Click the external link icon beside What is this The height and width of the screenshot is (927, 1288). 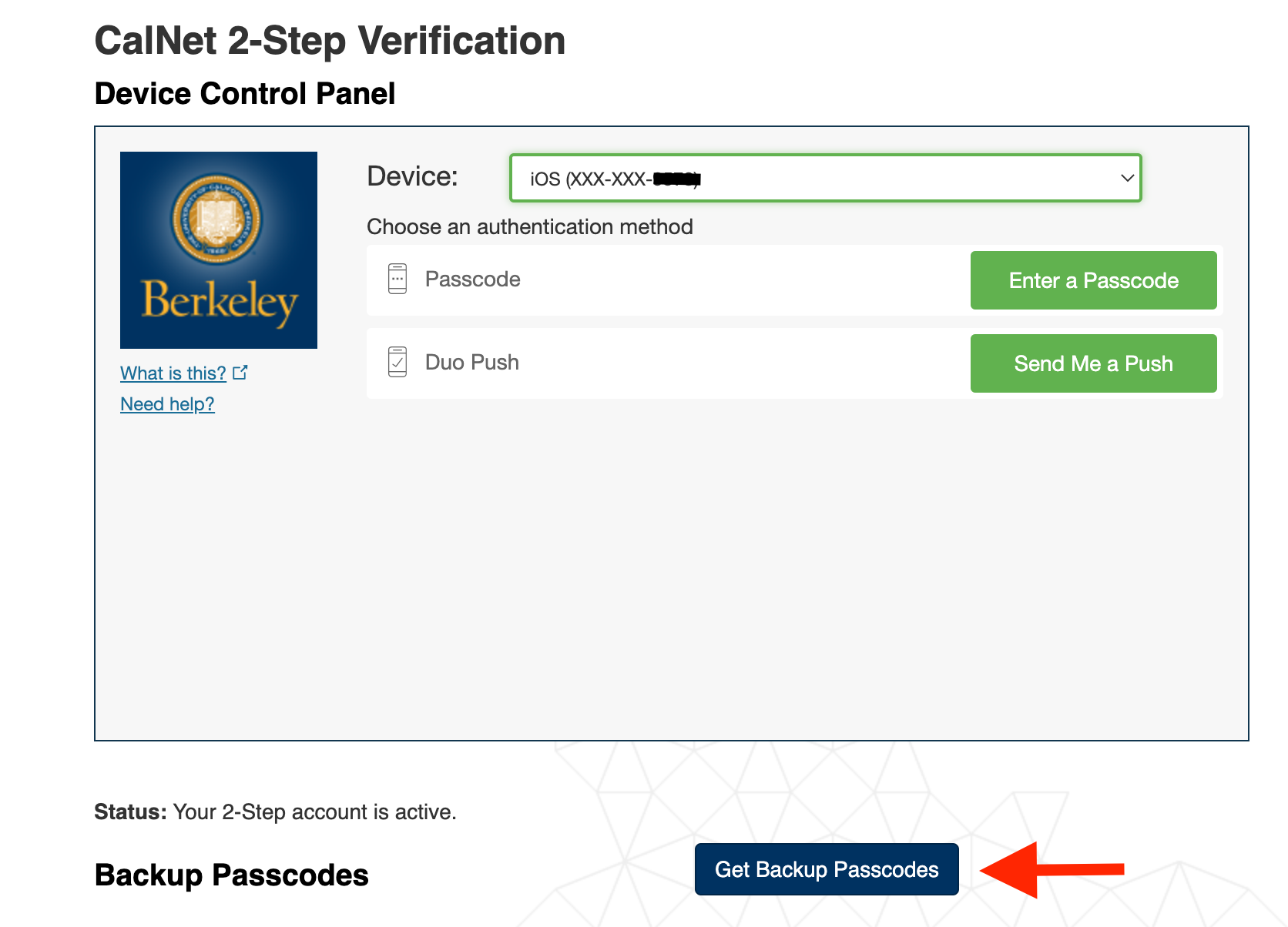240,373
